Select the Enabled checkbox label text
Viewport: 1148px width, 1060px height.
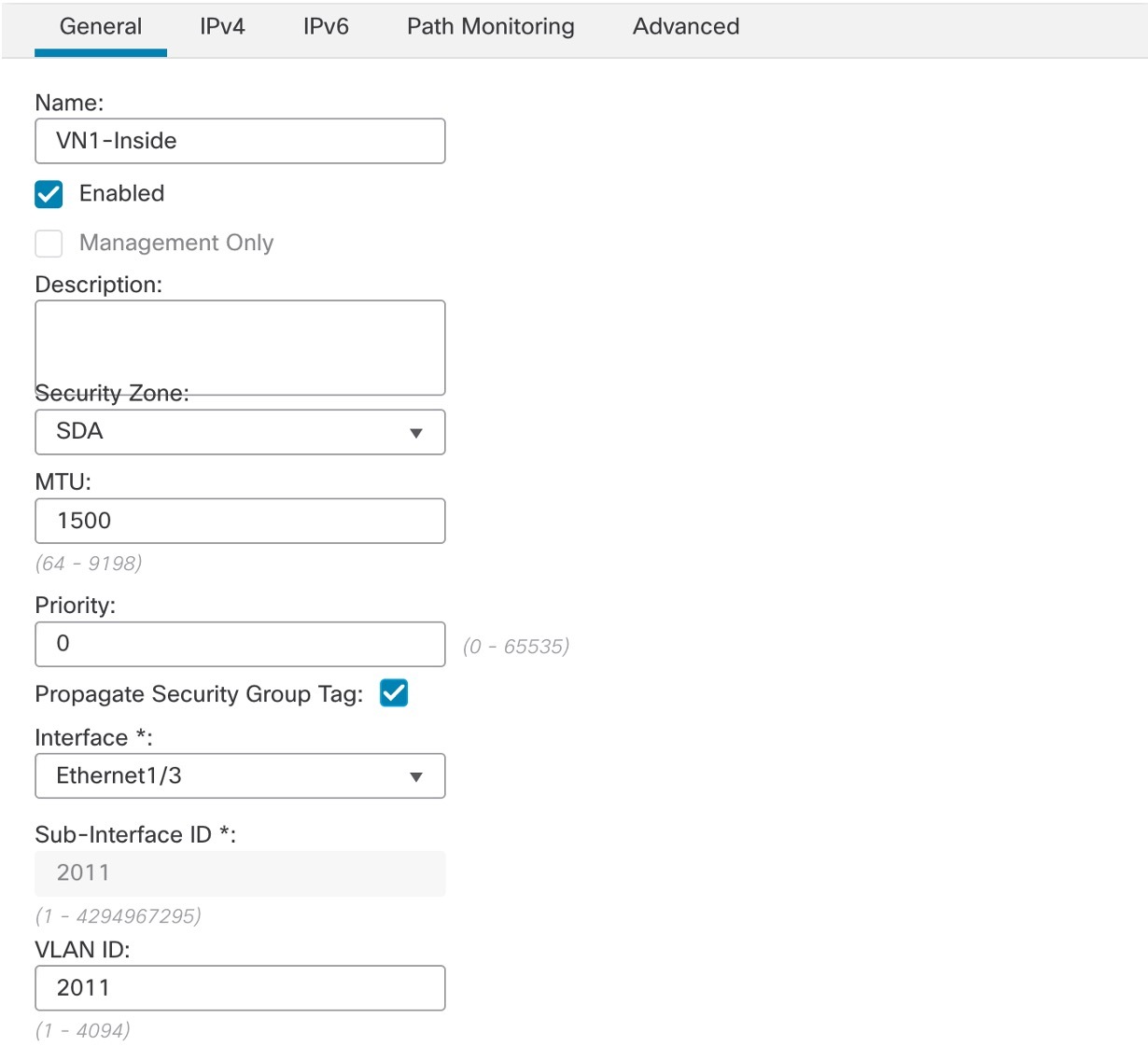click(x=121, y=194)
